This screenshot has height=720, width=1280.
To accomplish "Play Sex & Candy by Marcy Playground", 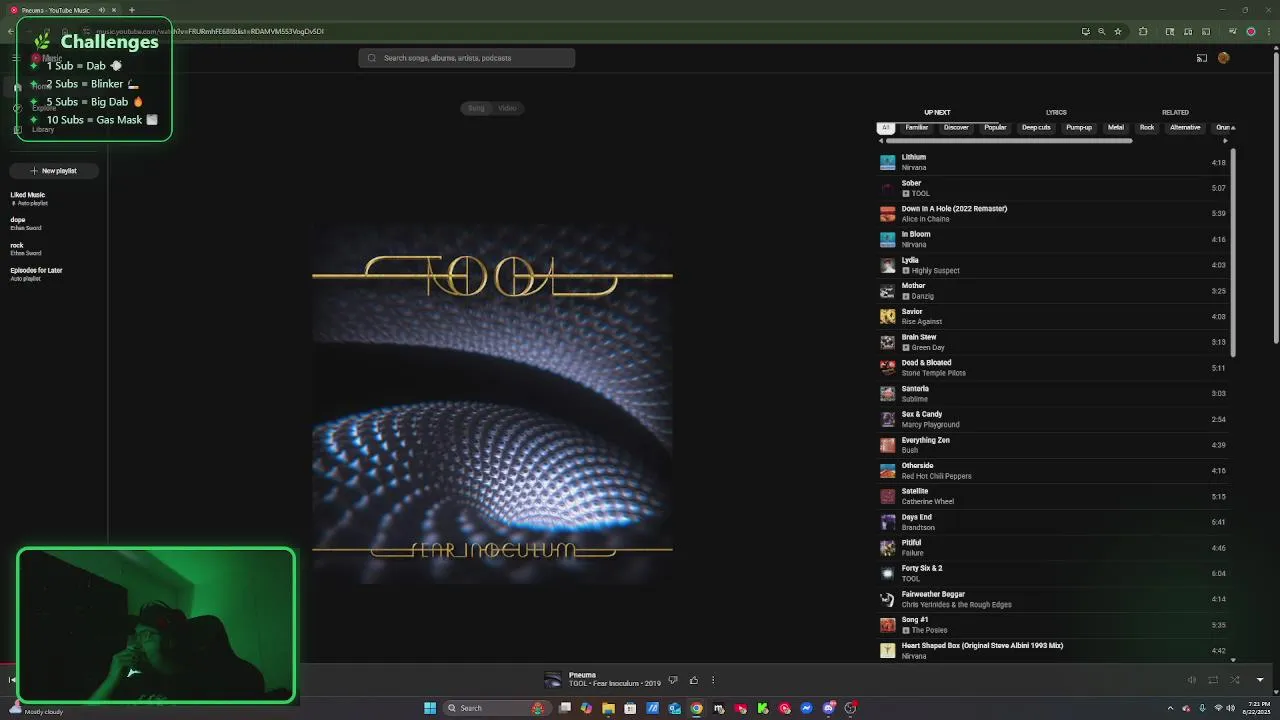I will [1053, 419].
